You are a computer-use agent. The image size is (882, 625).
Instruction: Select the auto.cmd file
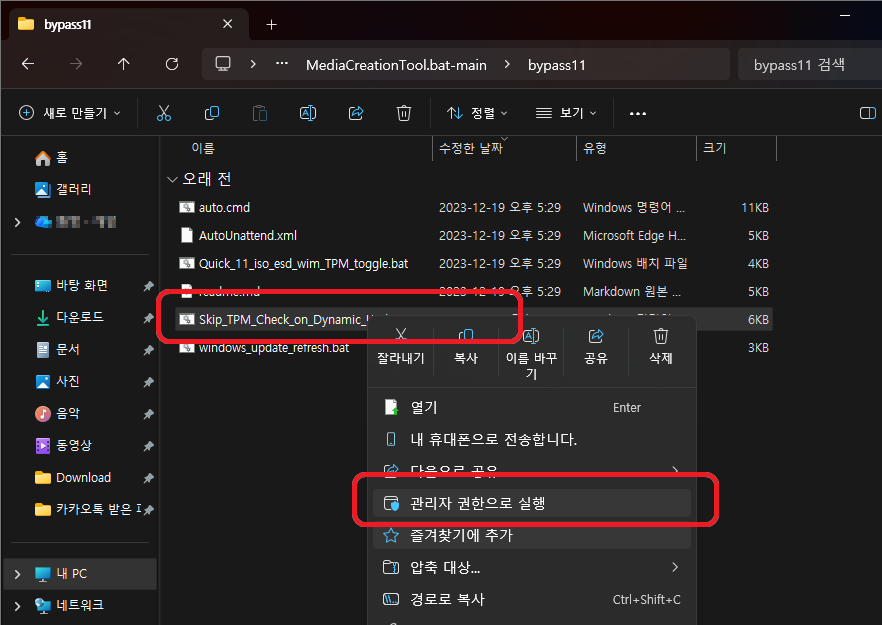click(x=224, y=208)
